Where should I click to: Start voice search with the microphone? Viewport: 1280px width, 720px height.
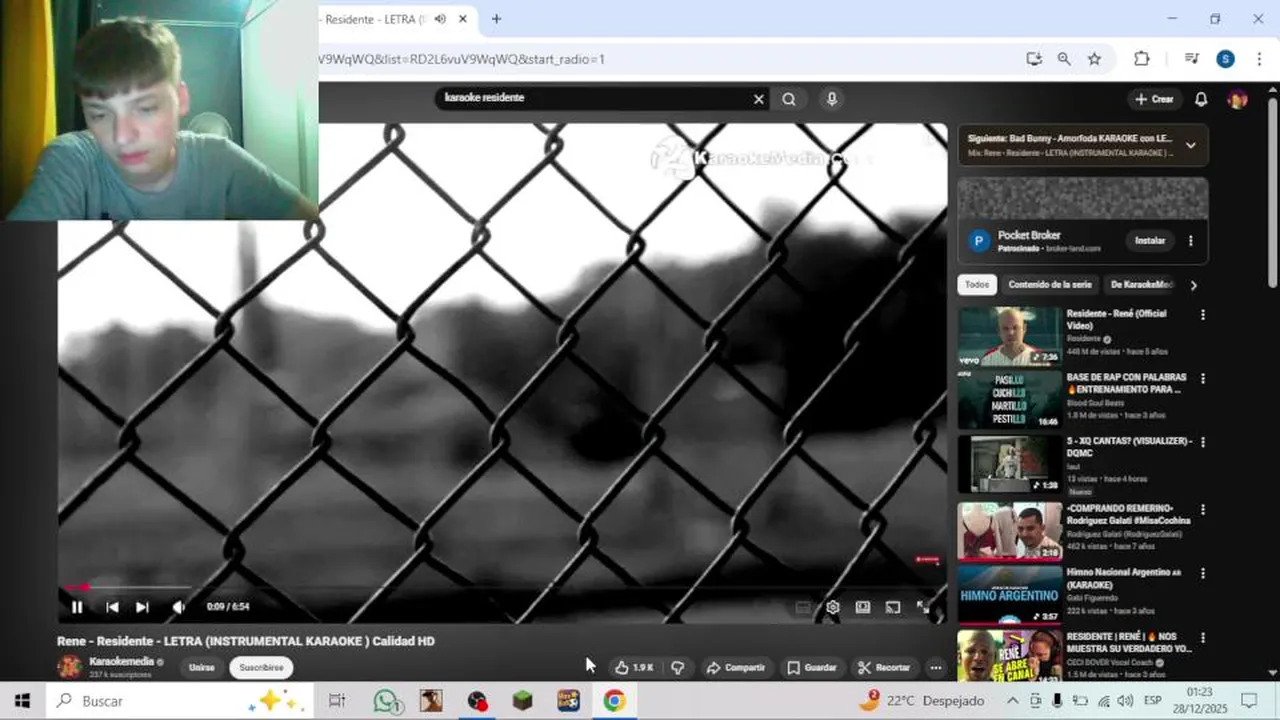[831, 99]
